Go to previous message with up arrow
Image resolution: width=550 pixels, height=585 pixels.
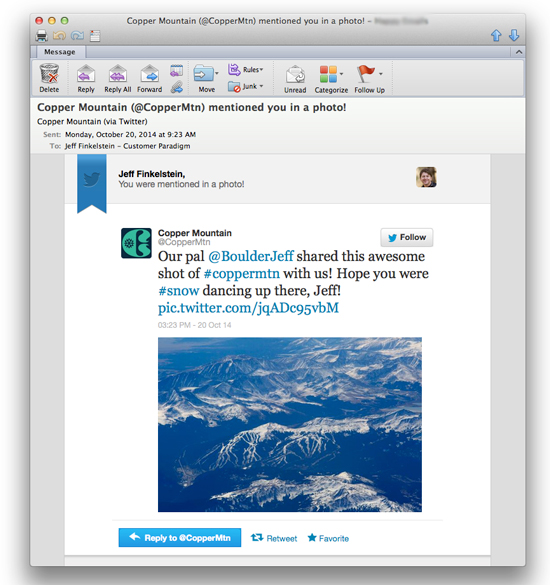pos(496,35)
